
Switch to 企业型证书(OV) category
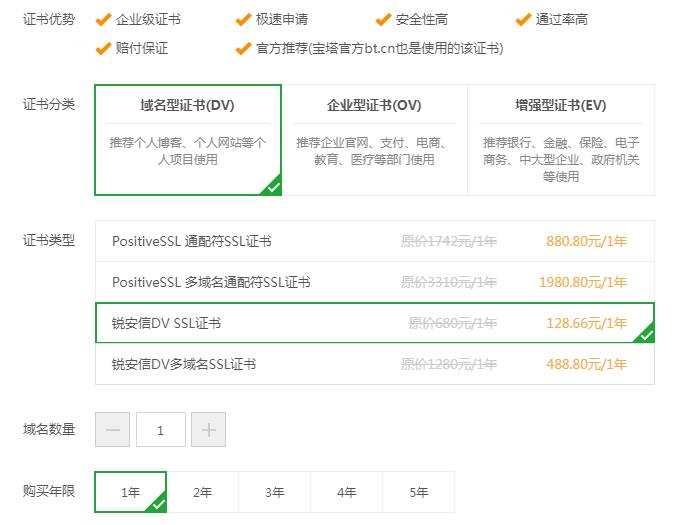click(374, 140)
